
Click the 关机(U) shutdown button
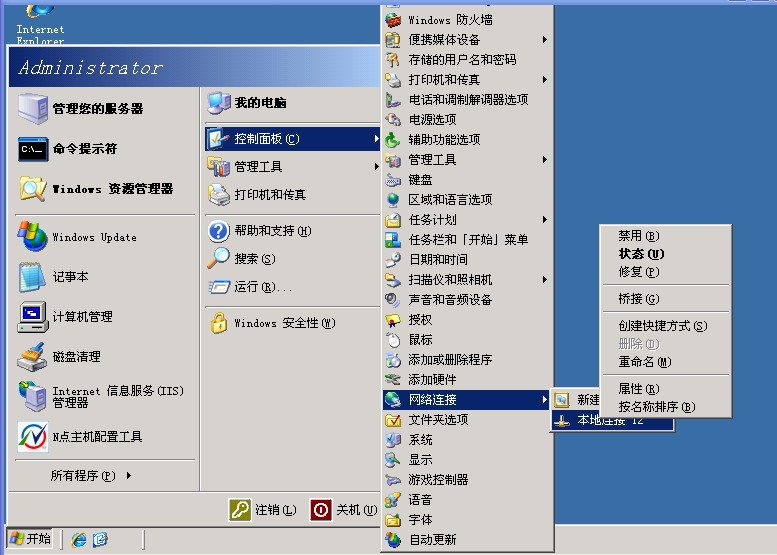(x=344, y=510)
